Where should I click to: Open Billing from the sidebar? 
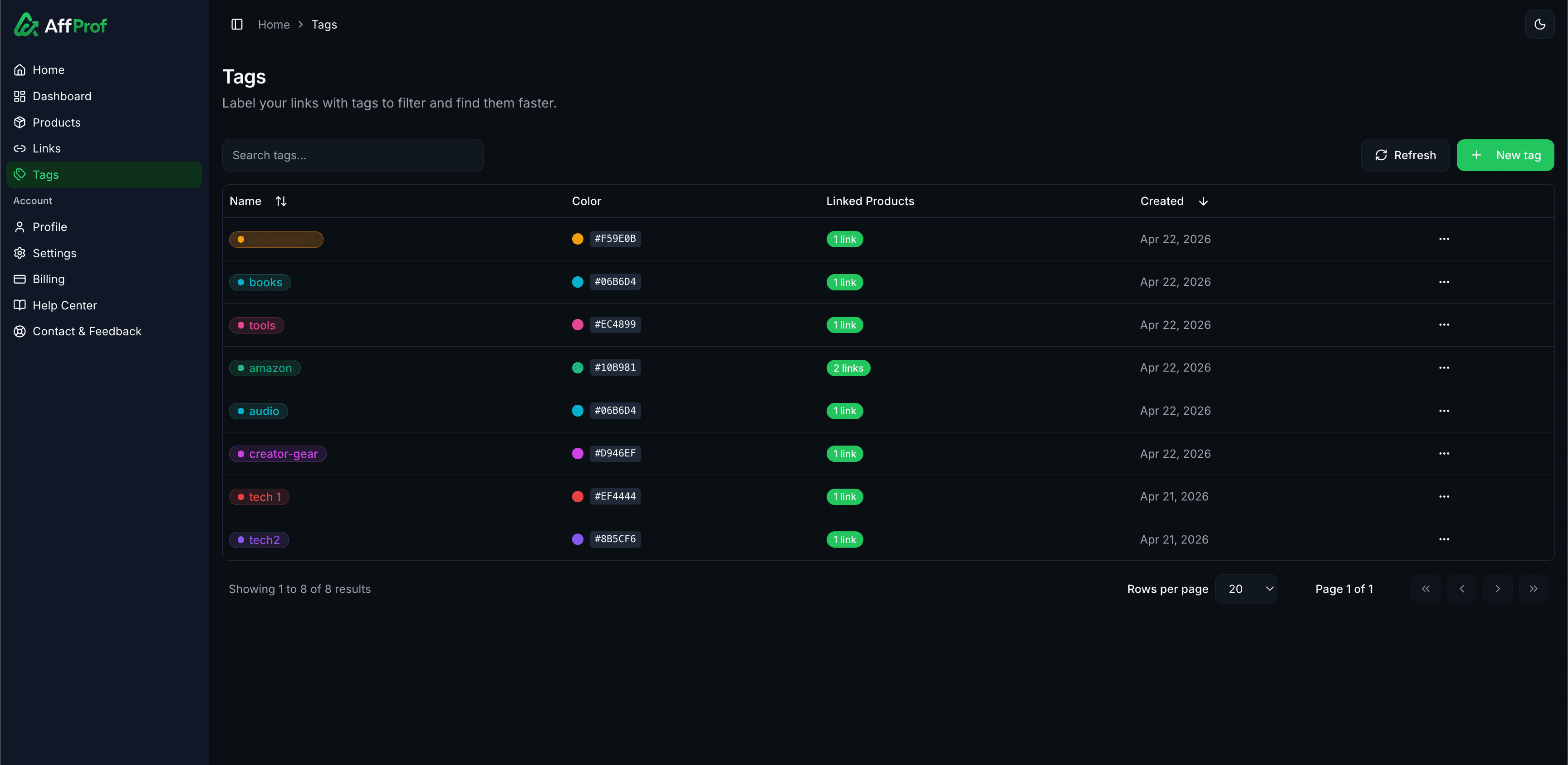(48, 280)
